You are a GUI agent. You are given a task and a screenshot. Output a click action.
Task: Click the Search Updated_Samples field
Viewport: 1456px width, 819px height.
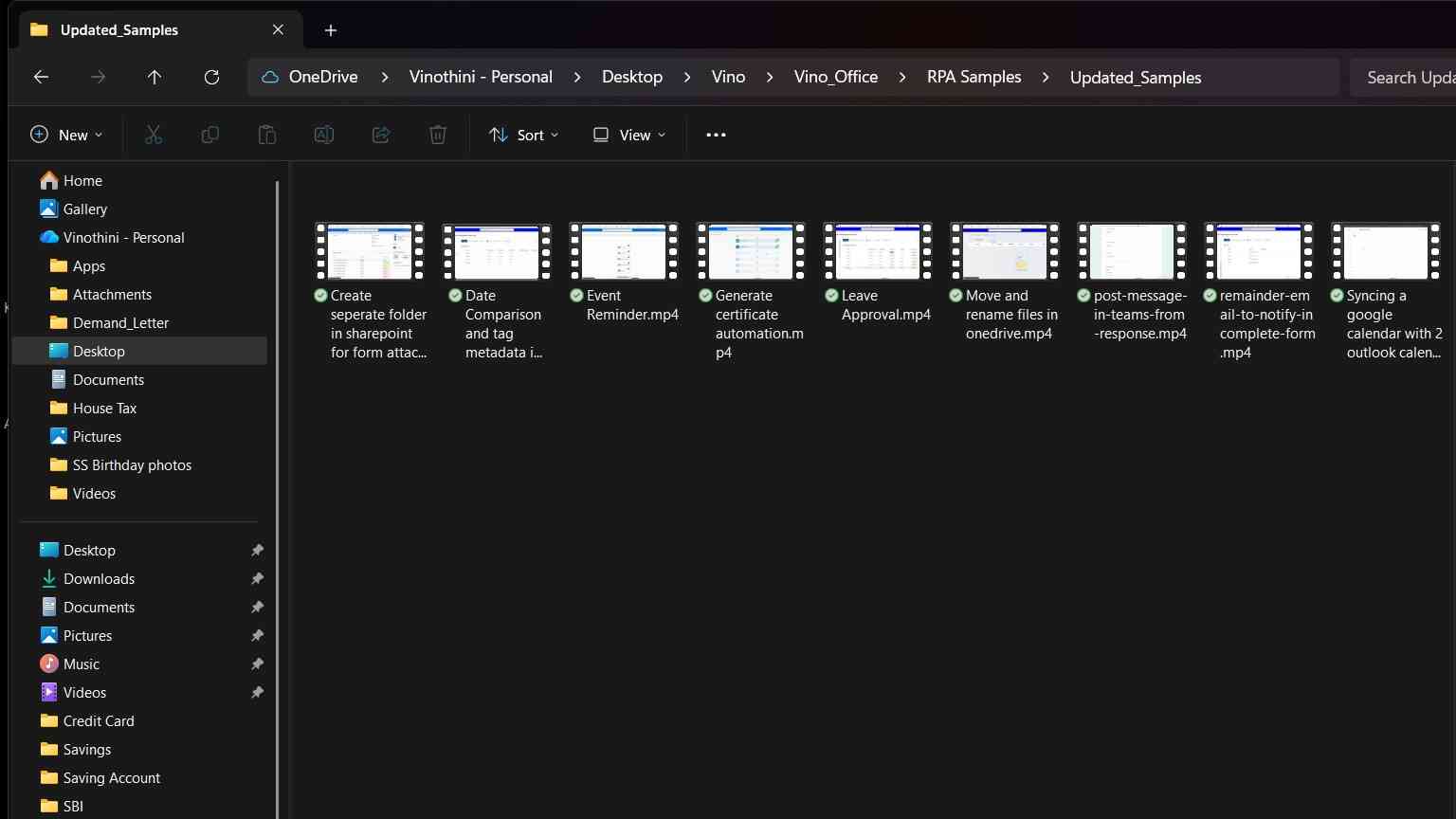pos(1403,77)
